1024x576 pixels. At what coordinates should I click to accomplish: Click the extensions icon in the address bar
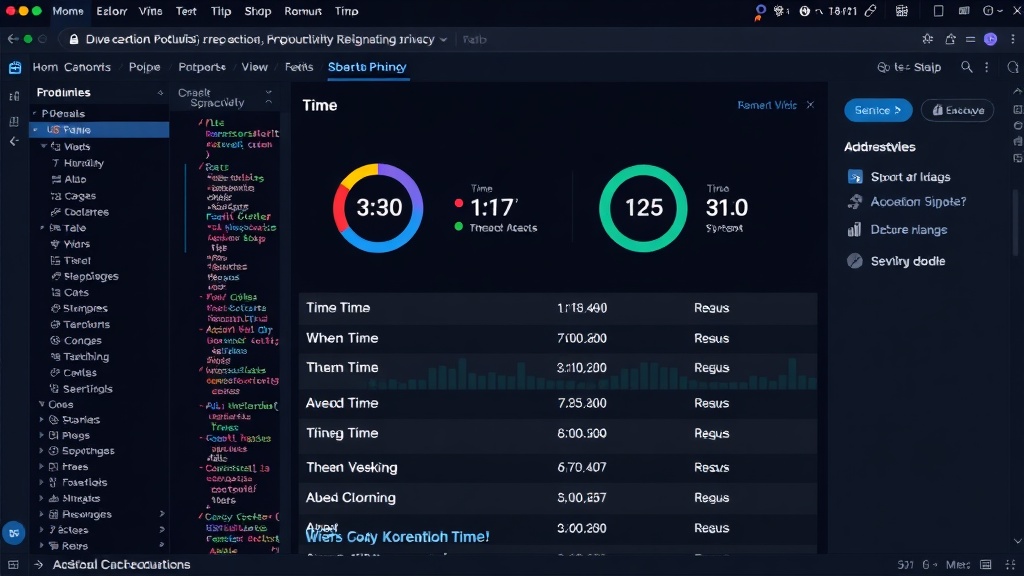tap(927, 39)
